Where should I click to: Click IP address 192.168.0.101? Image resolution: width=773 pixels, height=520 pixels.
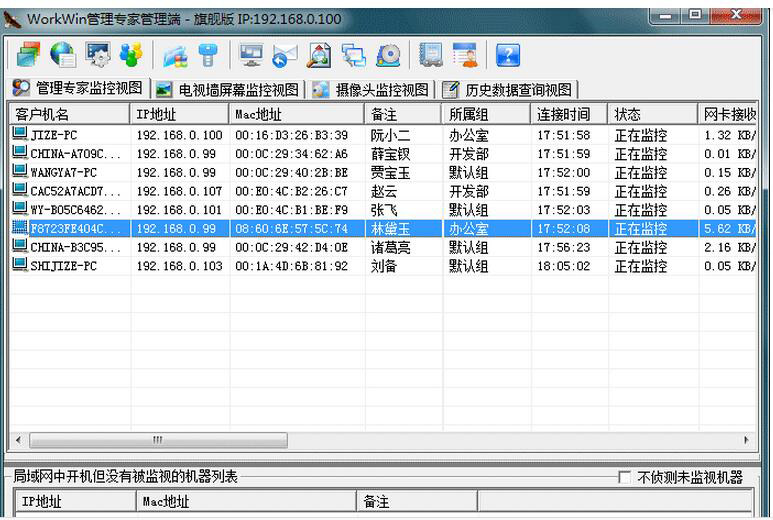pos(179,210)
